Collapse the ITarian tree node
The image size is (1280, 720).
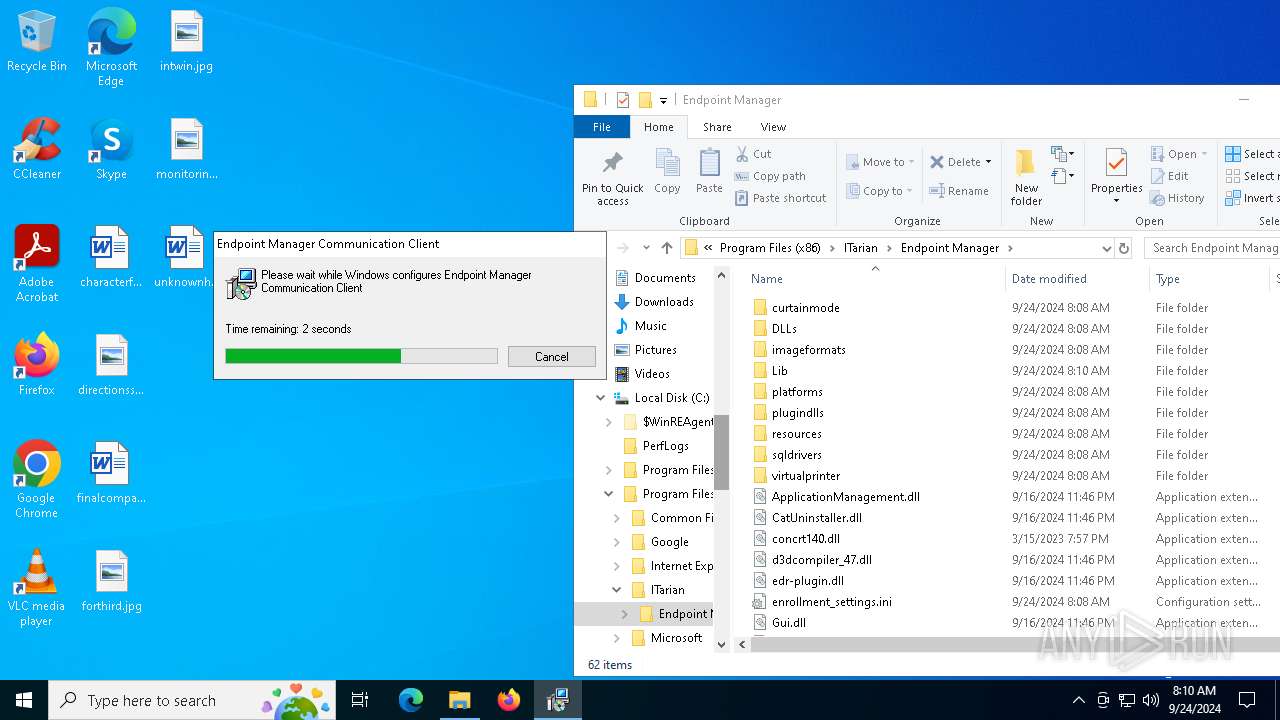tap(617, 590)
